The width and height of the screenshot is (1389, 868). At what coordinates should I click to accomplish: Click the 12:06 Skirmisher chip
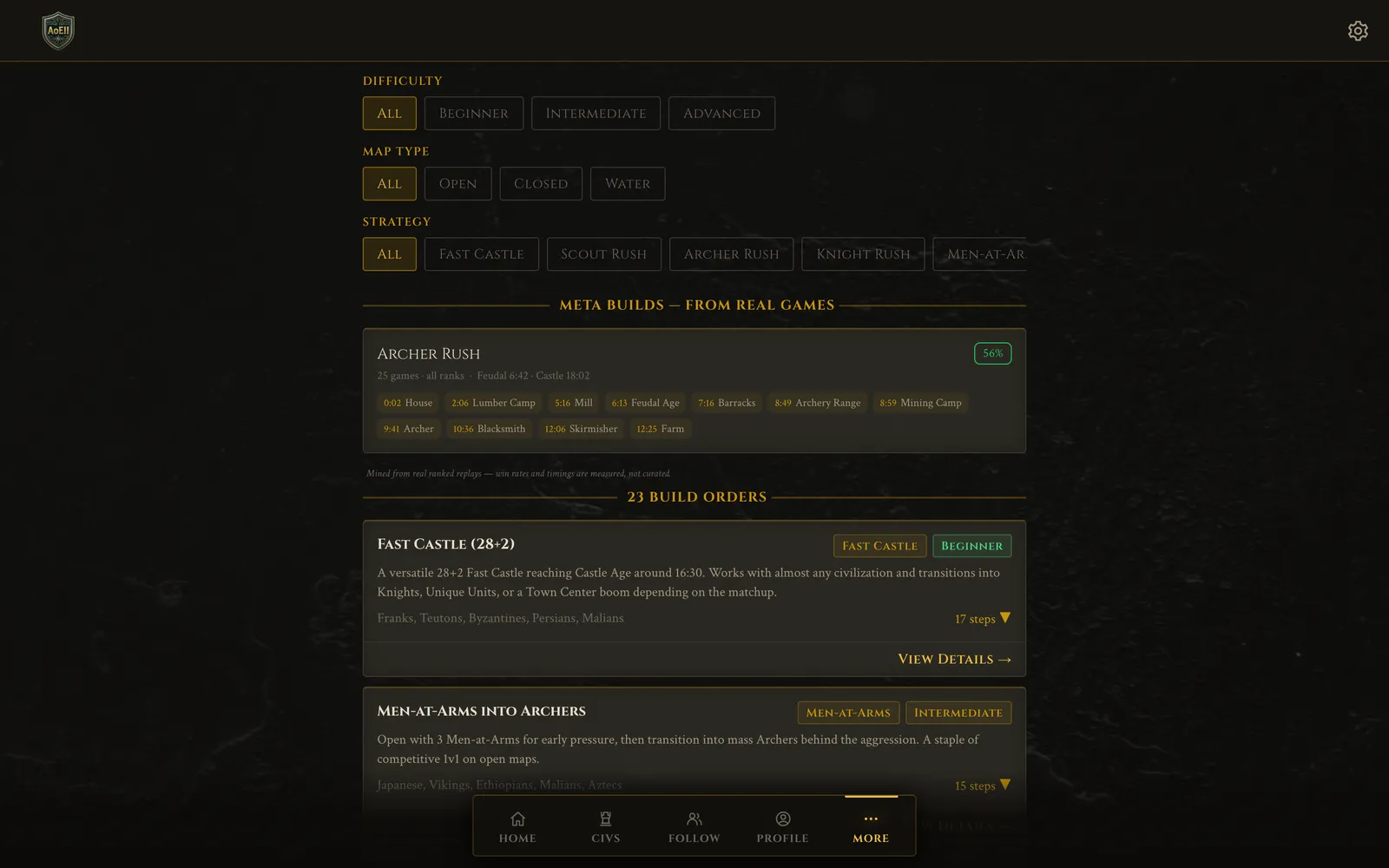581,429
